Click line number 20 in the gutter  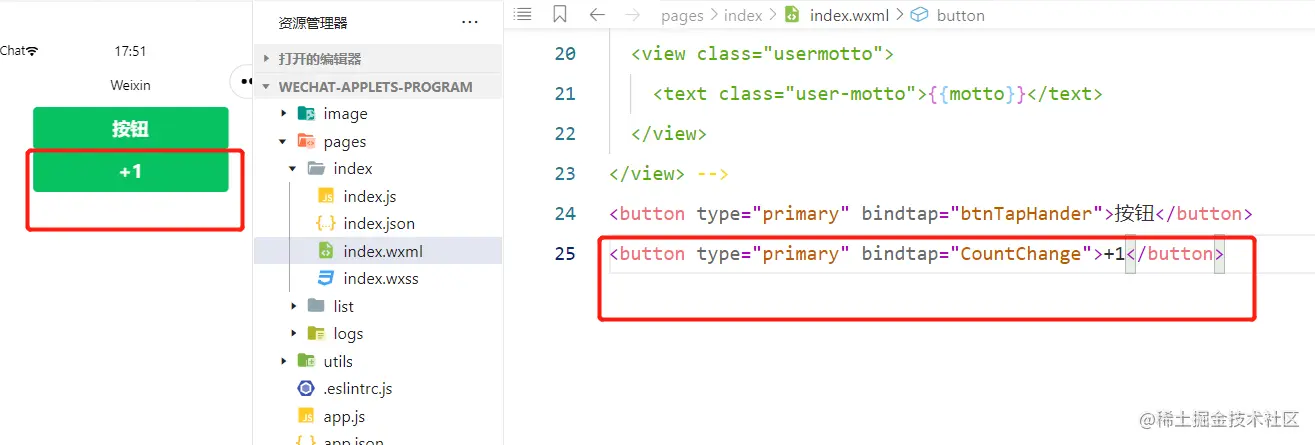[x=564, y=54]
